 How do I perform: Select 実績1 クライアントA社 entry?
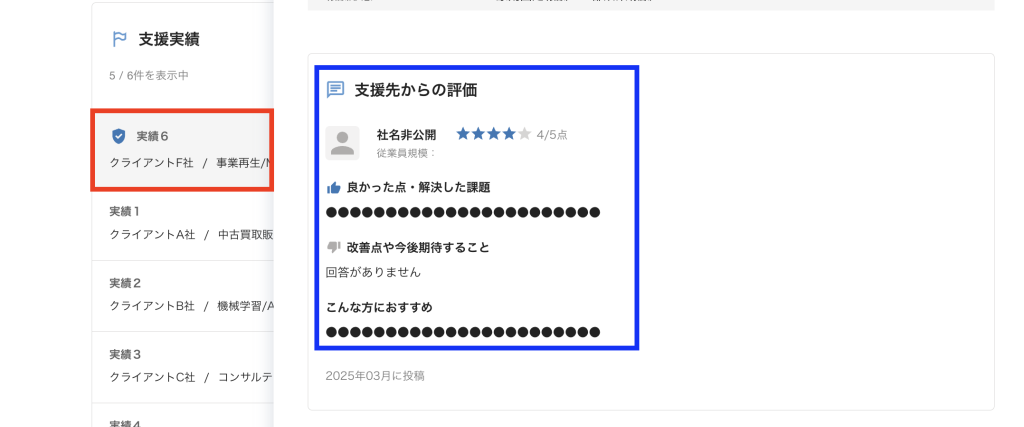coord(182,225)
